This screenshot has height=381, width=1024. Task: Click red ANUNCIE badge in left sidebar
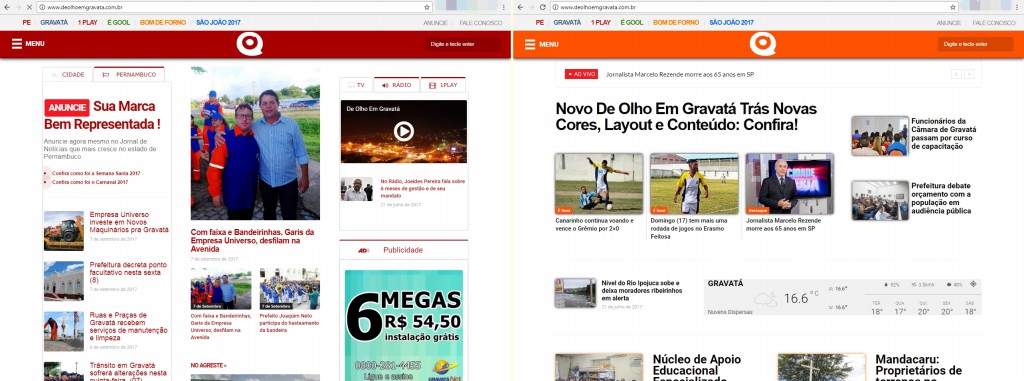[x=67, y=108]
